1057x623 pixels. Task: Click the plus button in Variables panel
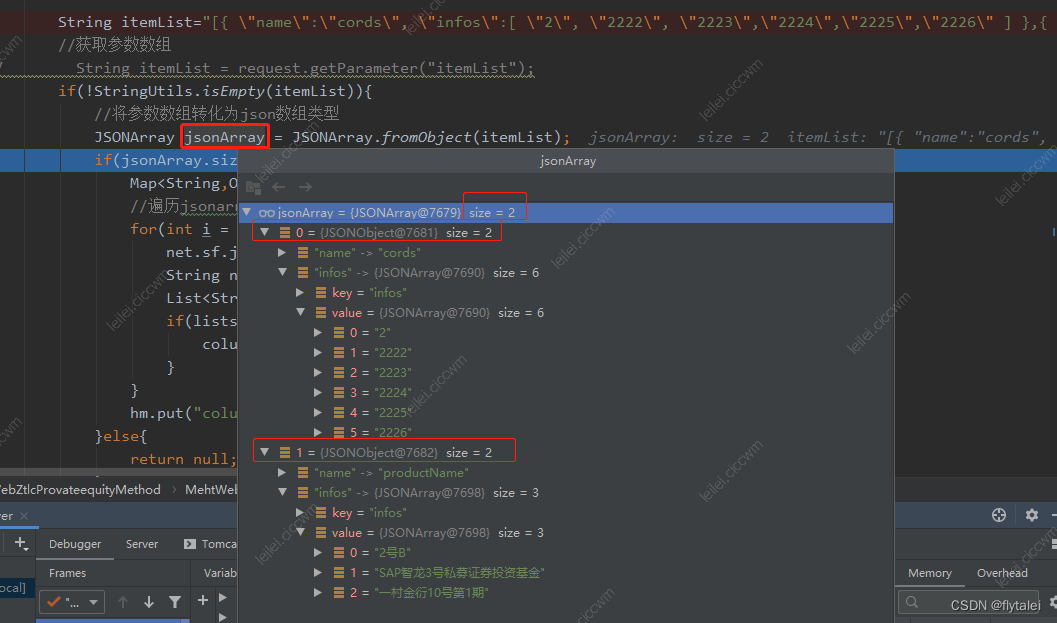coord(203,599)
